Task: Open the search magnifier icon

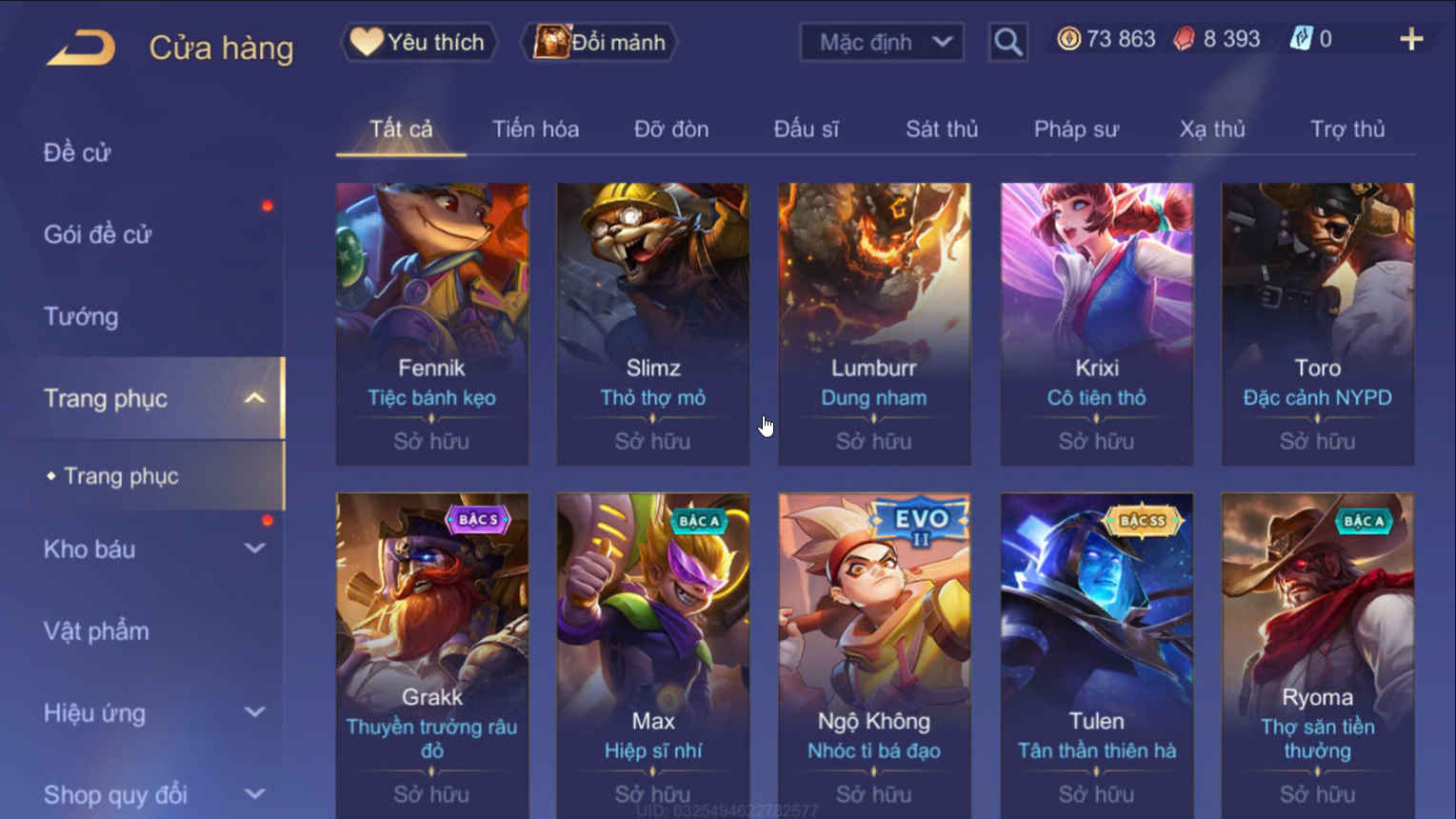Action: point(1007,42)
